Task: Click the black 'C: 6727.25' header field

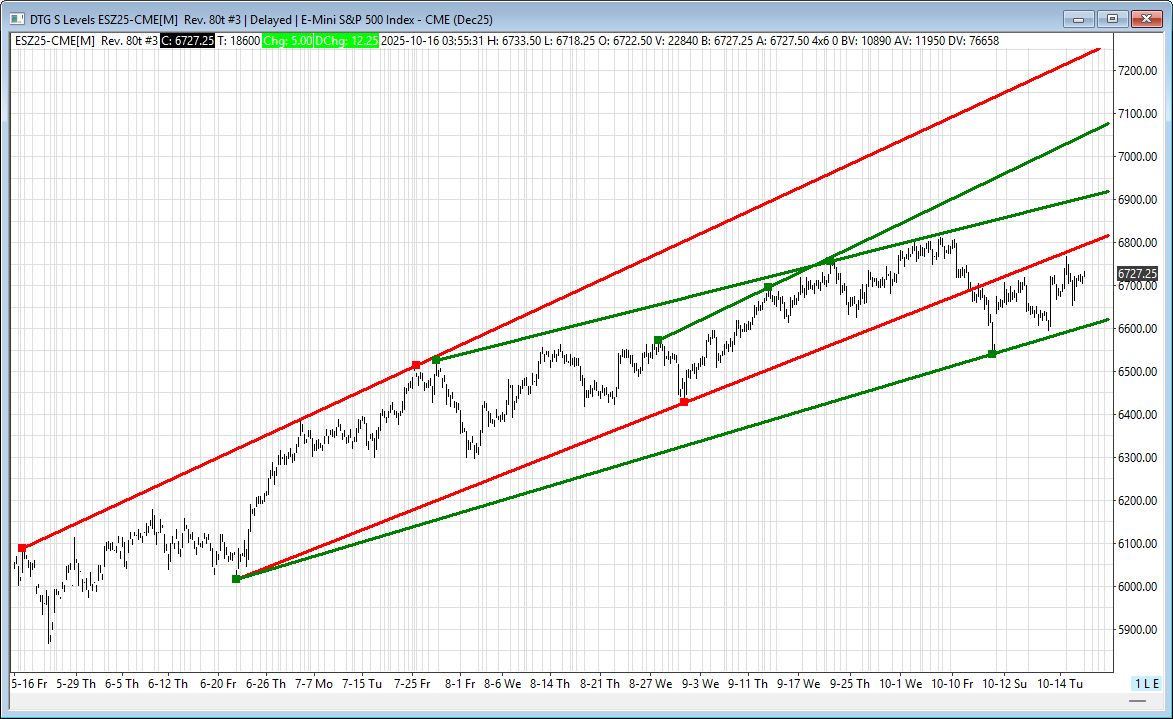Action: [187, 41]
